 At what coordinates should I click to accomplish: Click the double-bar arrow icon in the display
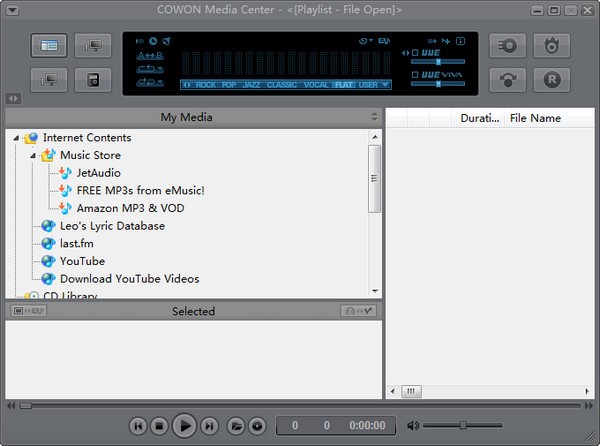point(432,41)
